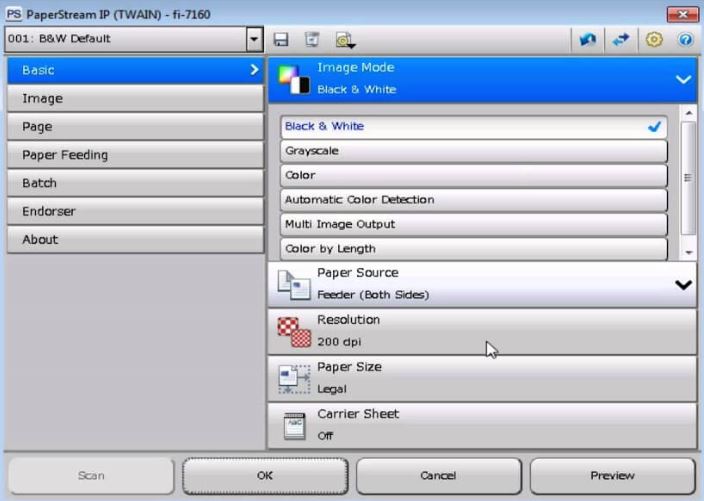
Task: Select the Black & White image mode
Action: coord(474,127)
